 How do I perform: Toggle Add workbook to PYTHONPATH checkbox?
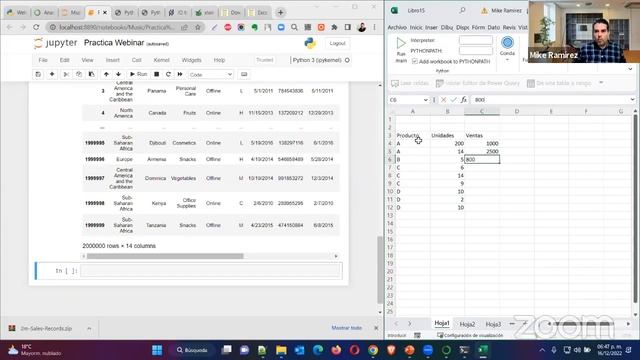(415, 61)
